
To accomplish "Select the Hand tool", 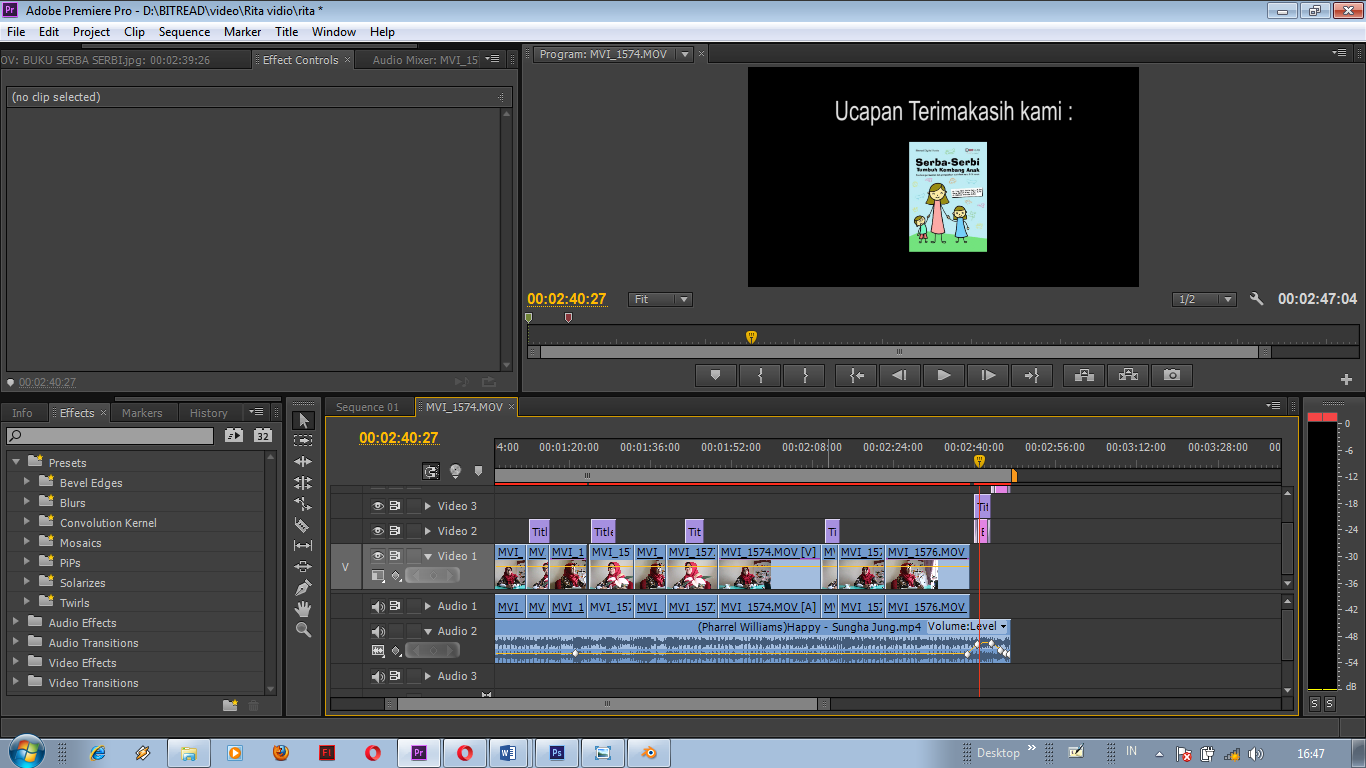I will [303, 609].
